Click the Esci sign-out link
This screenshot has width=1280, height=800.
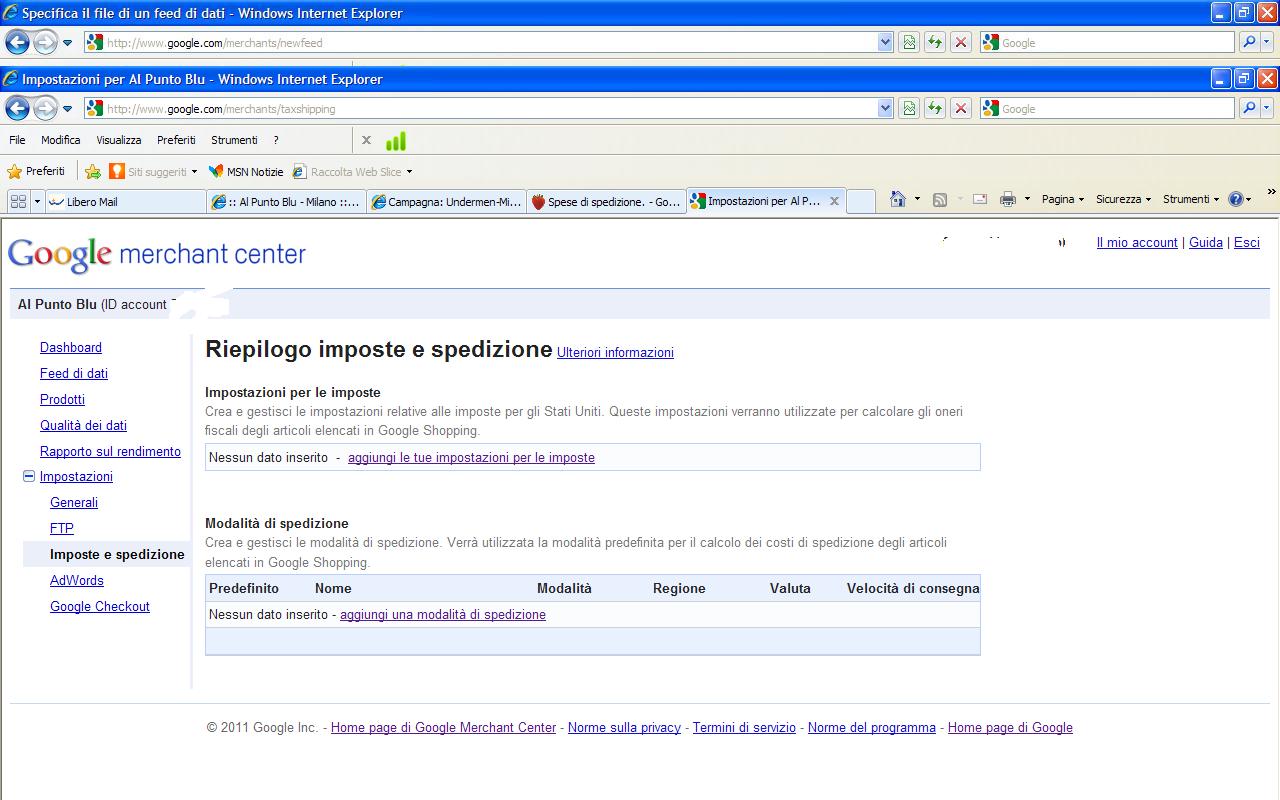point(1246,242)
